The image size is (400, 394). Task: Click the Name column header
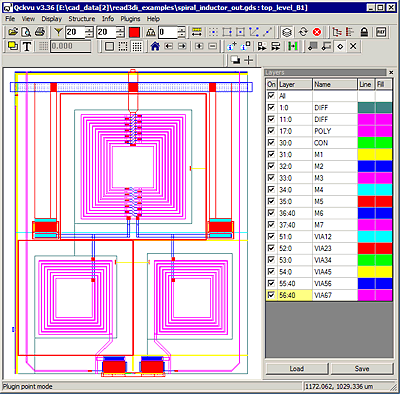(335, 84)
